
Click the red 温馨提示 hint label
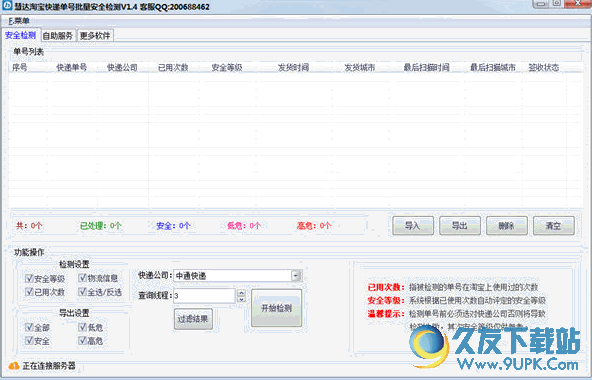[x=386, y=314]
